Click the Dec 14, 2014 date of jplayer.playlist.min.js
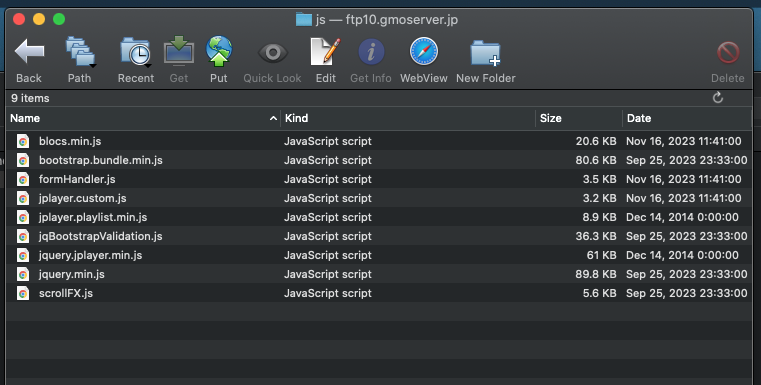 click(x=682, y=217)
